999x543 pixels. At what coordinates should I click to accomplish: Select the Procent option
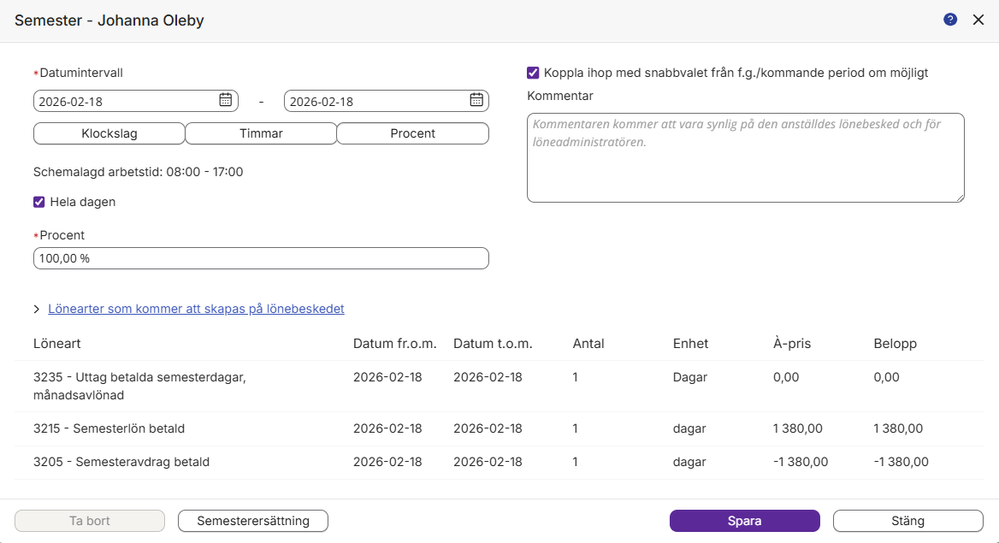click(412, 133)
